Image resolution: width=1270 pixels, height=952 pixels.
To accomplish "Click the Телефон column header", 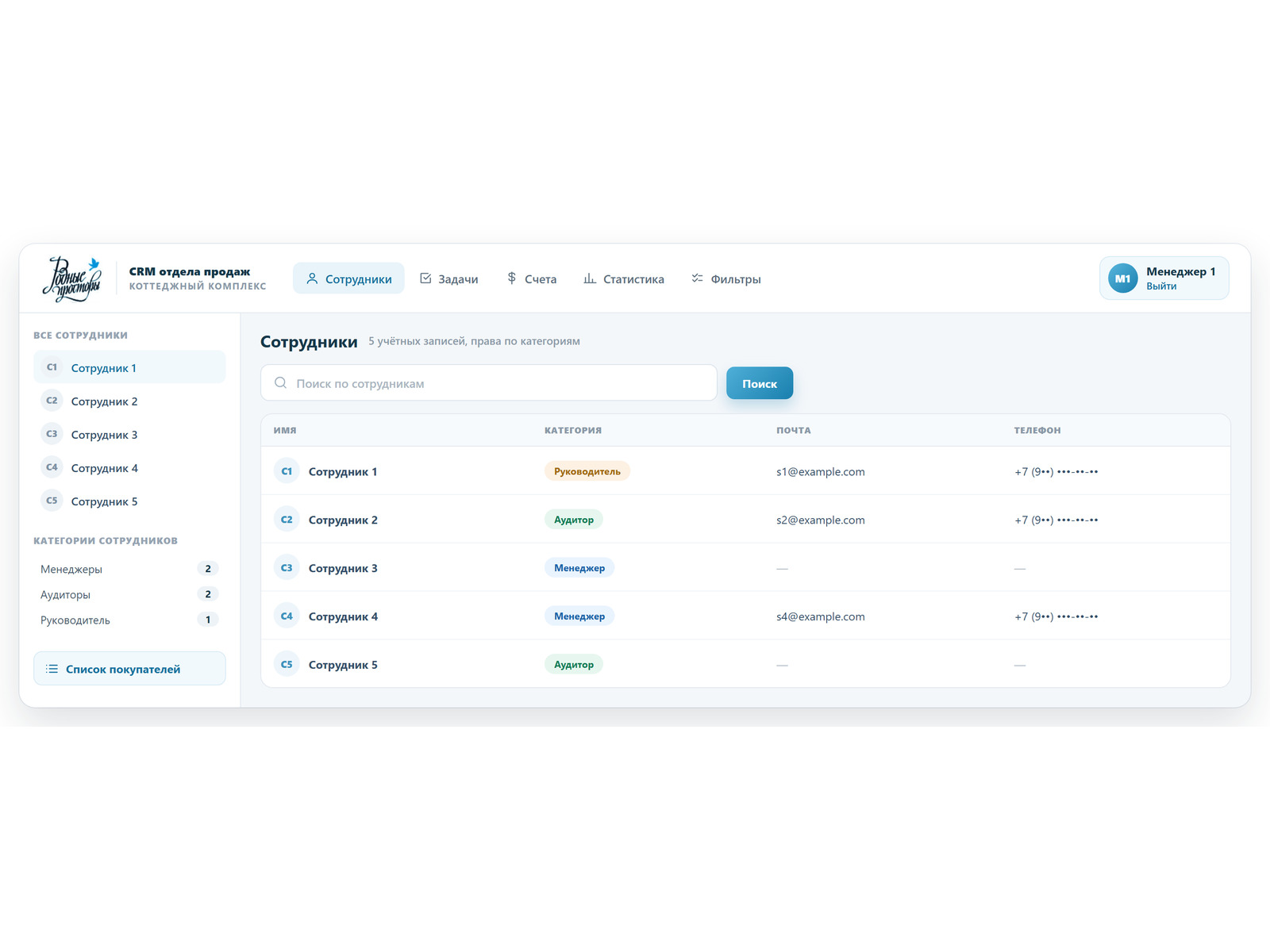I will tap(1037, 430).
